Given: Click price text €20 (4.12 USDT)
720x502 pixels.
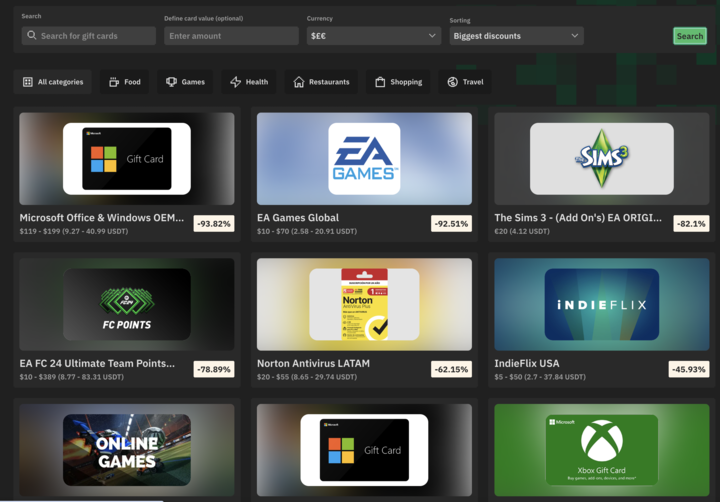Looking at the screenshot, I should (522, 231).
